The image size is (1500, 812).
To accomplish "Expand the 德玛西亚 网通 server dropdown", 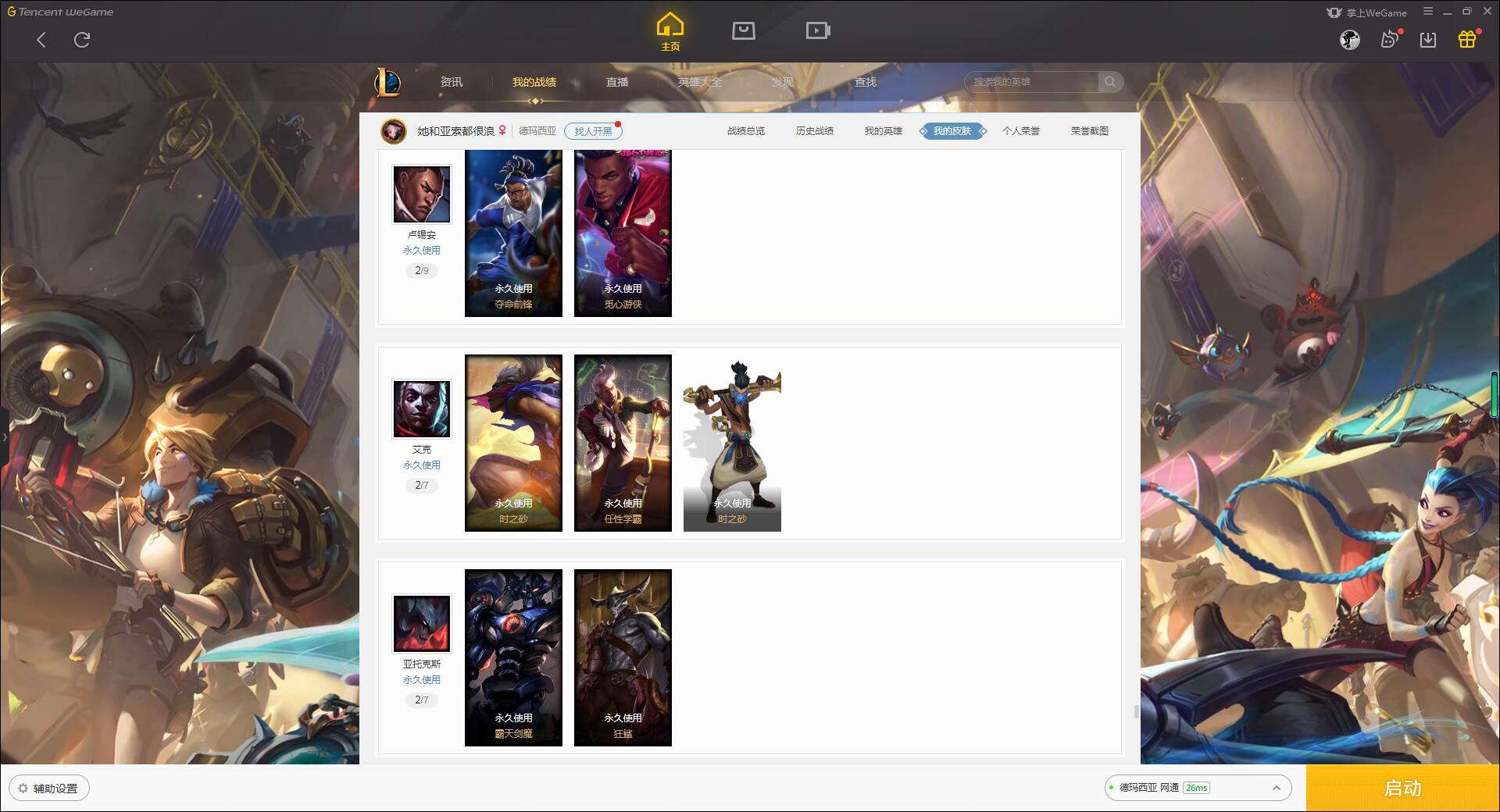I will click(1198, 788).
